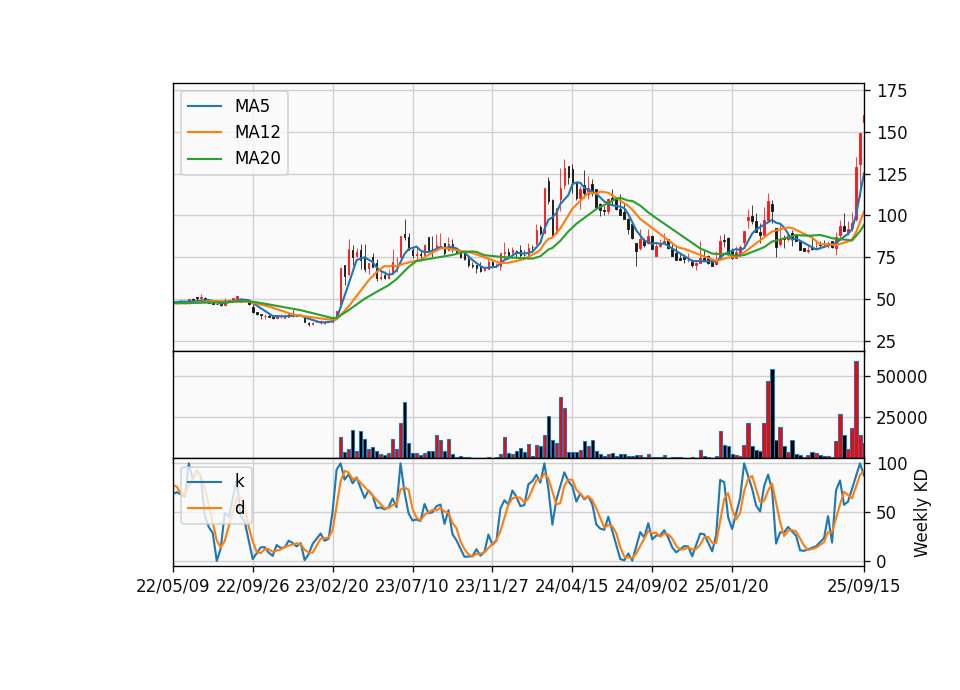Click the 22/05/09 date tick label
The image size is (960, 690).
pyautogui.click(x=173, y=586)
